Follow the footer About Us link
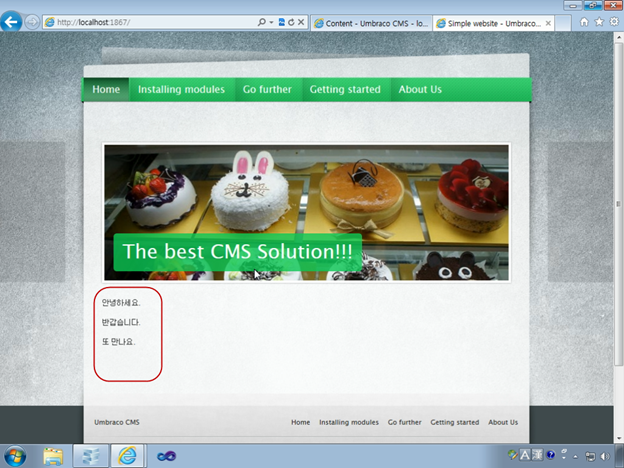The image size is (624, 468). pos(503,422)
